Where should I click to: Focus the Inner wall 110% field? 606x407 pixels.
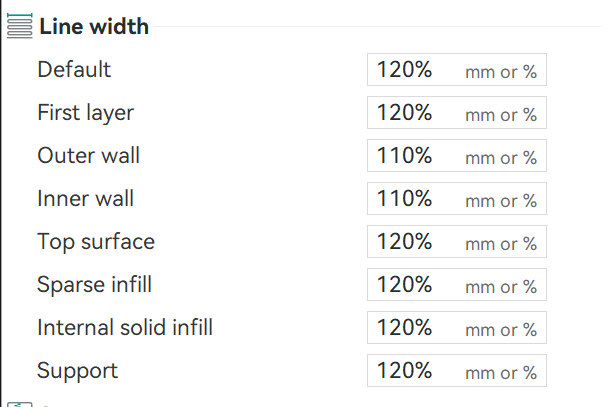(457, 198)
